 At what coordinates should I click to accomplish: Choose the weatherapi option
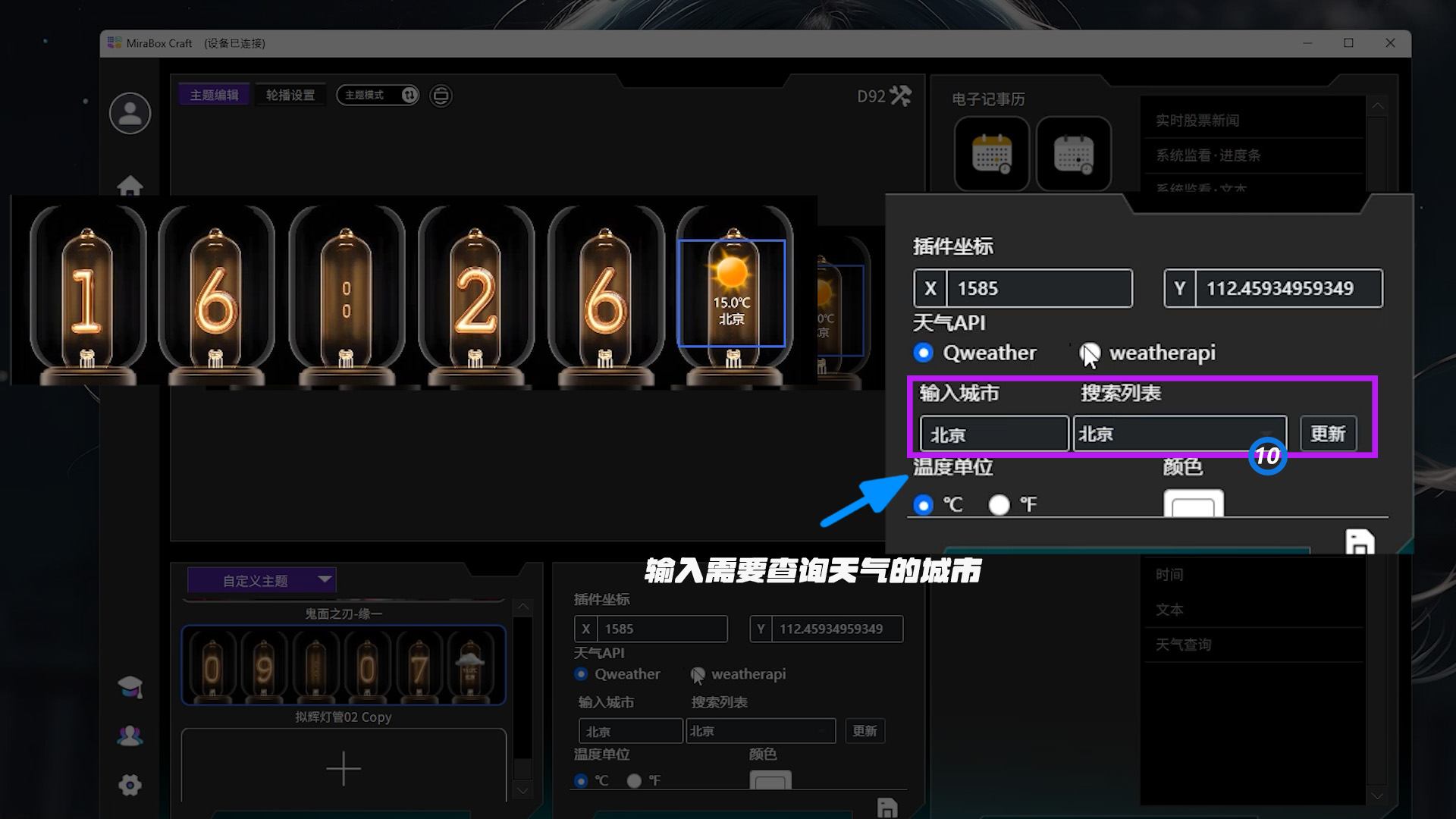(1090, 353)
